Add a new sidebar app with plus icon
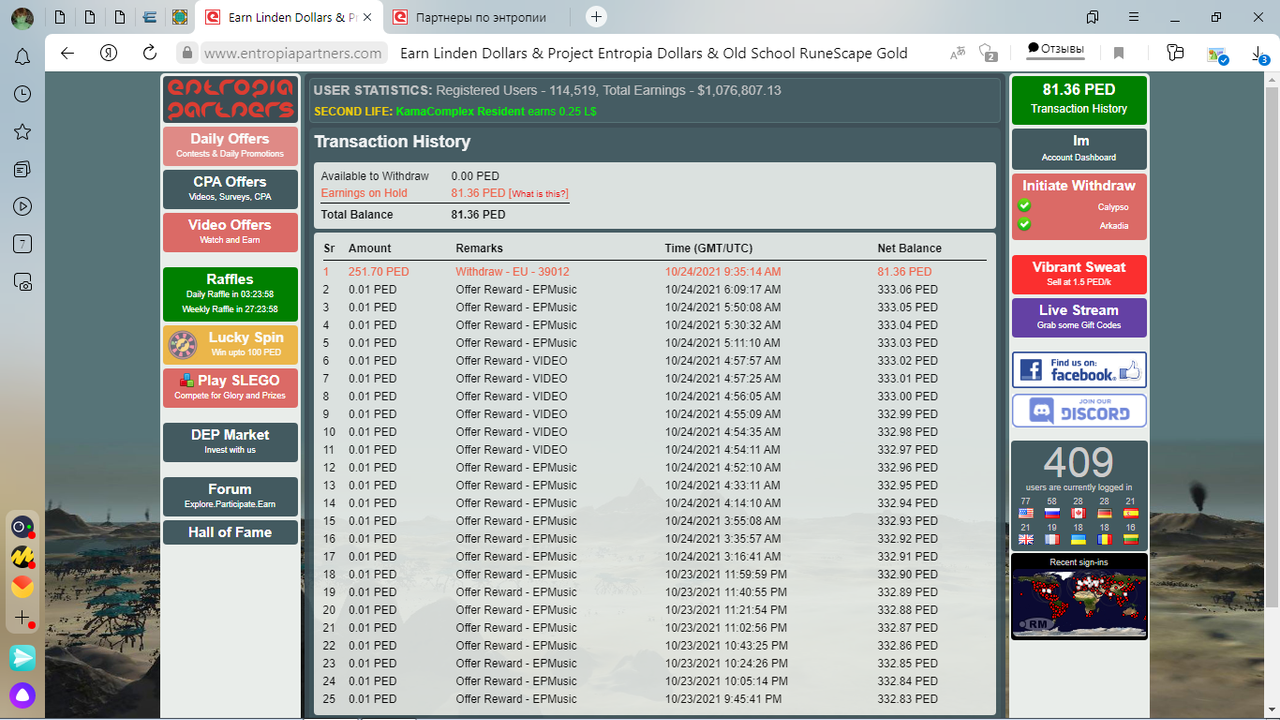 [22, 618]
